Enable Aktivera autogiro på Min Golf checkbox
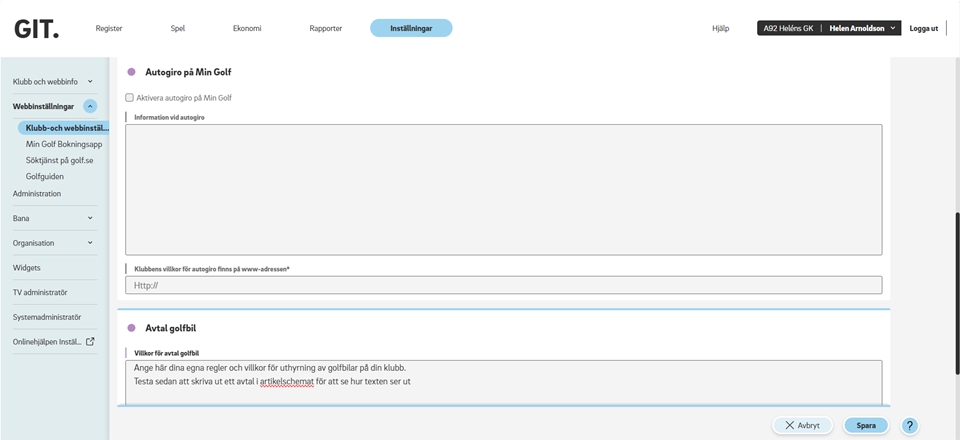 [x=130, y=98]
